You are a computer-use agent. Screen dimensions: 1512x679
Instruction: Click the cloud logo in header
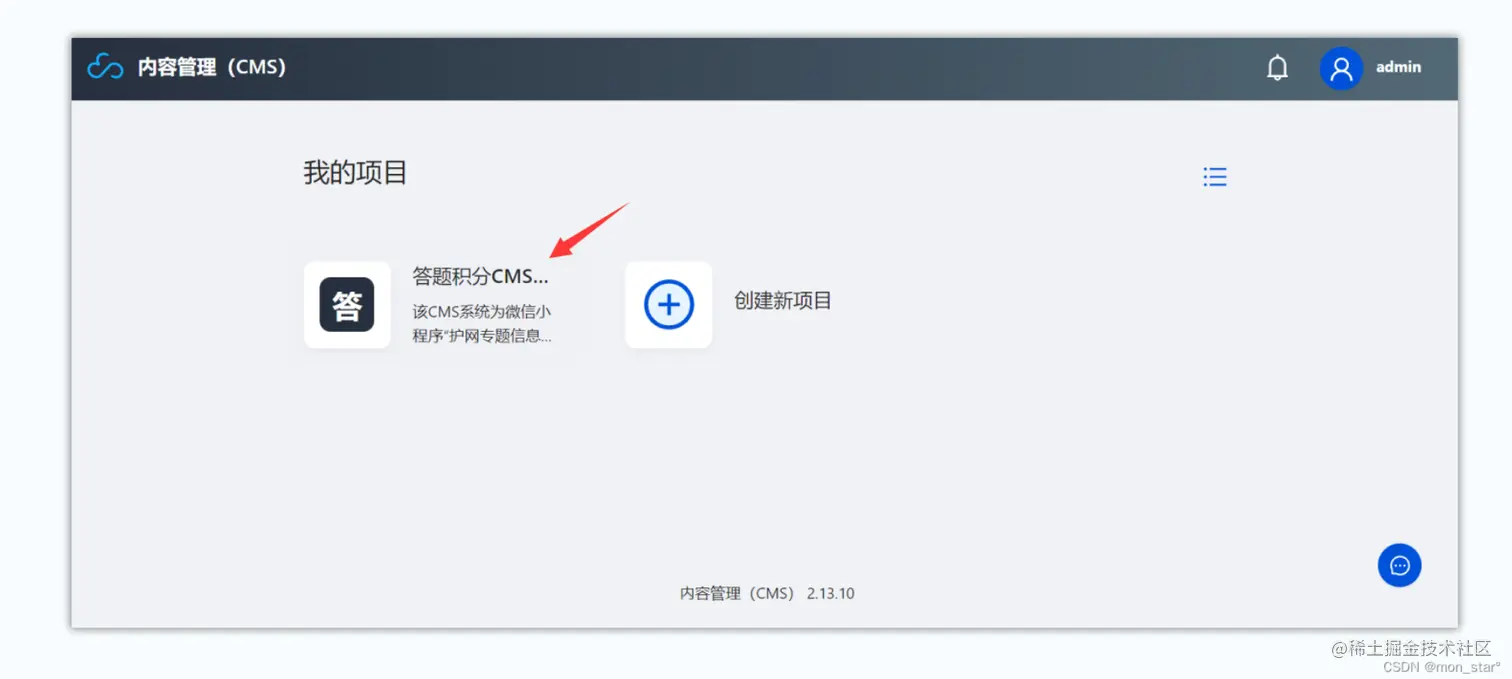point(105,67)
